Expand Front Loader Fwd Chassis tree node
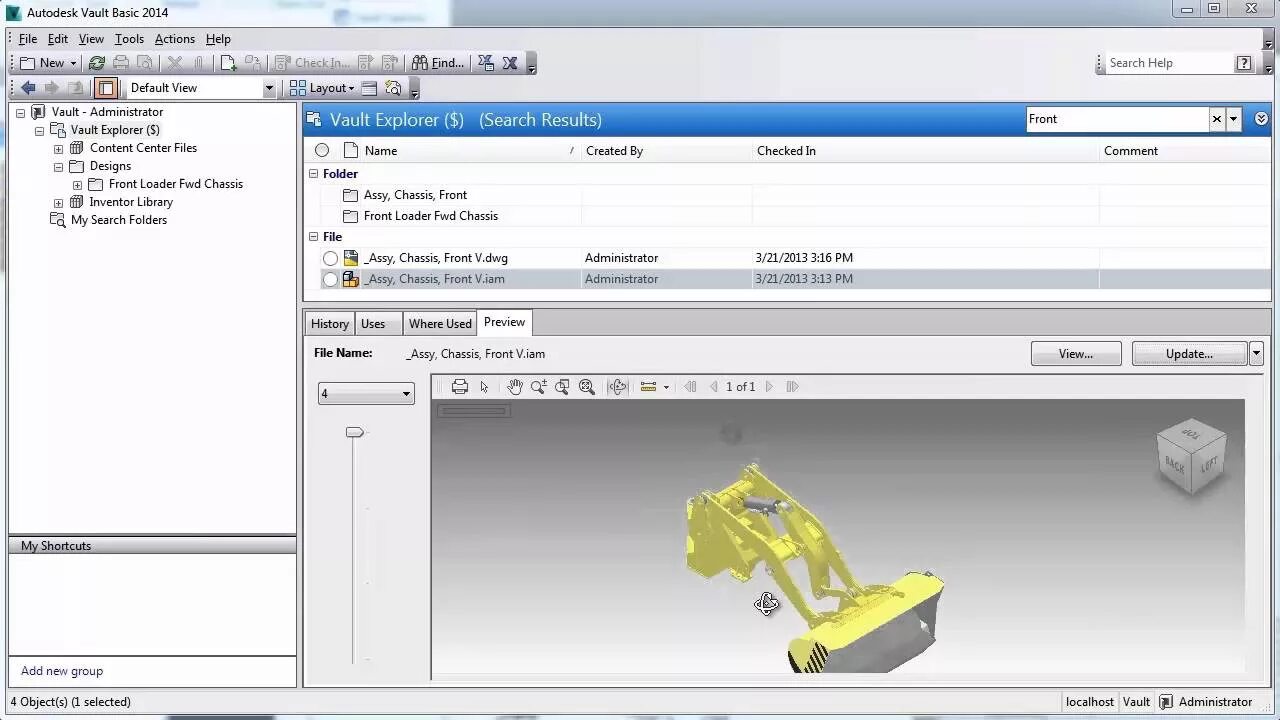Viewport: 1280px width, 720px height. coord(78,185)
